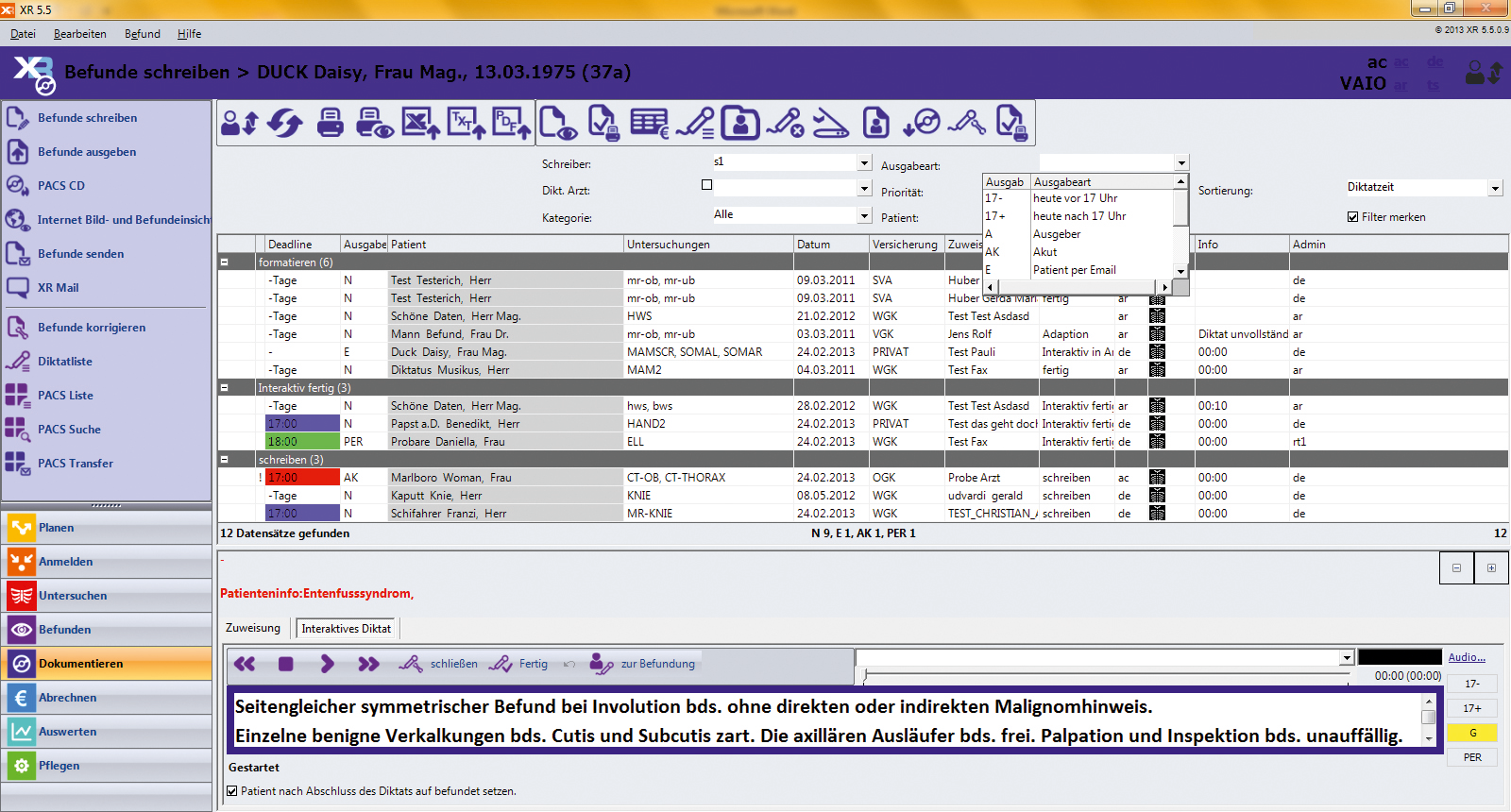The width and height of the screenshot is (1511, 812).
Task: Click the refresh arrows toolbar icon
Action: tap(284, 123)
